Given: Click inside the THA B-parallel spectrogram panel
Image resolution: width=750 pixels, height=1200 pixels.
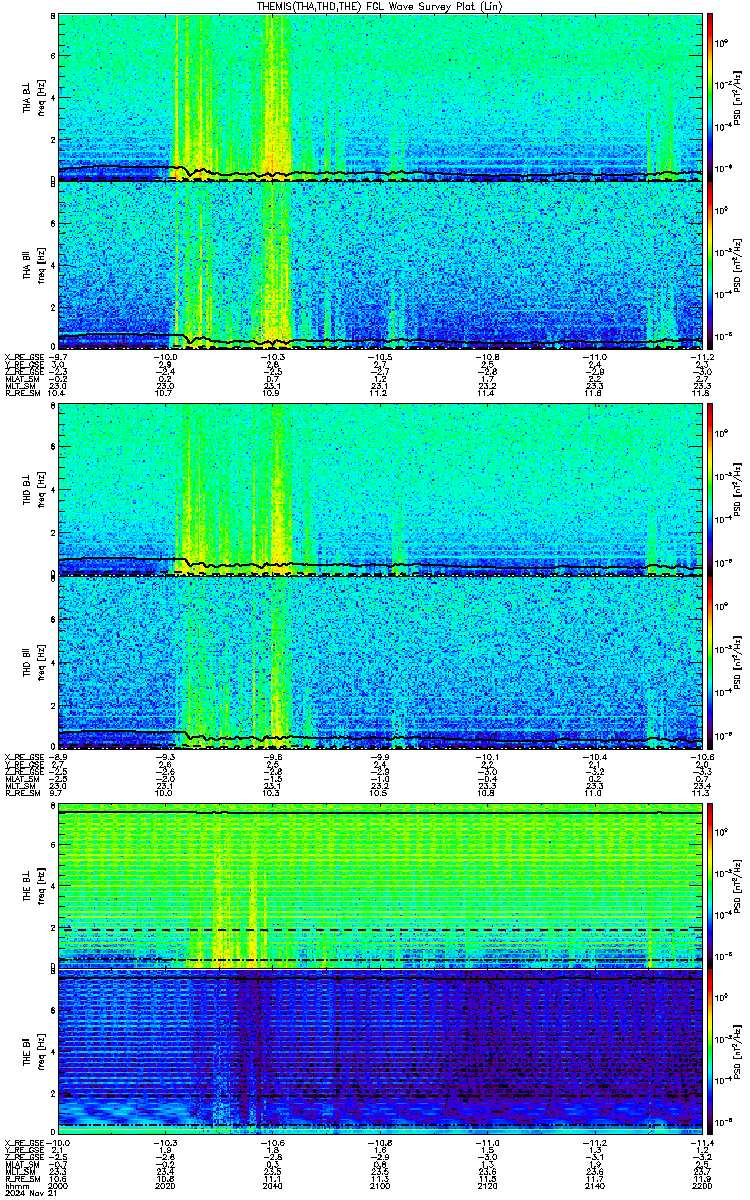Looking at the screenshot, I should [380, 265].
